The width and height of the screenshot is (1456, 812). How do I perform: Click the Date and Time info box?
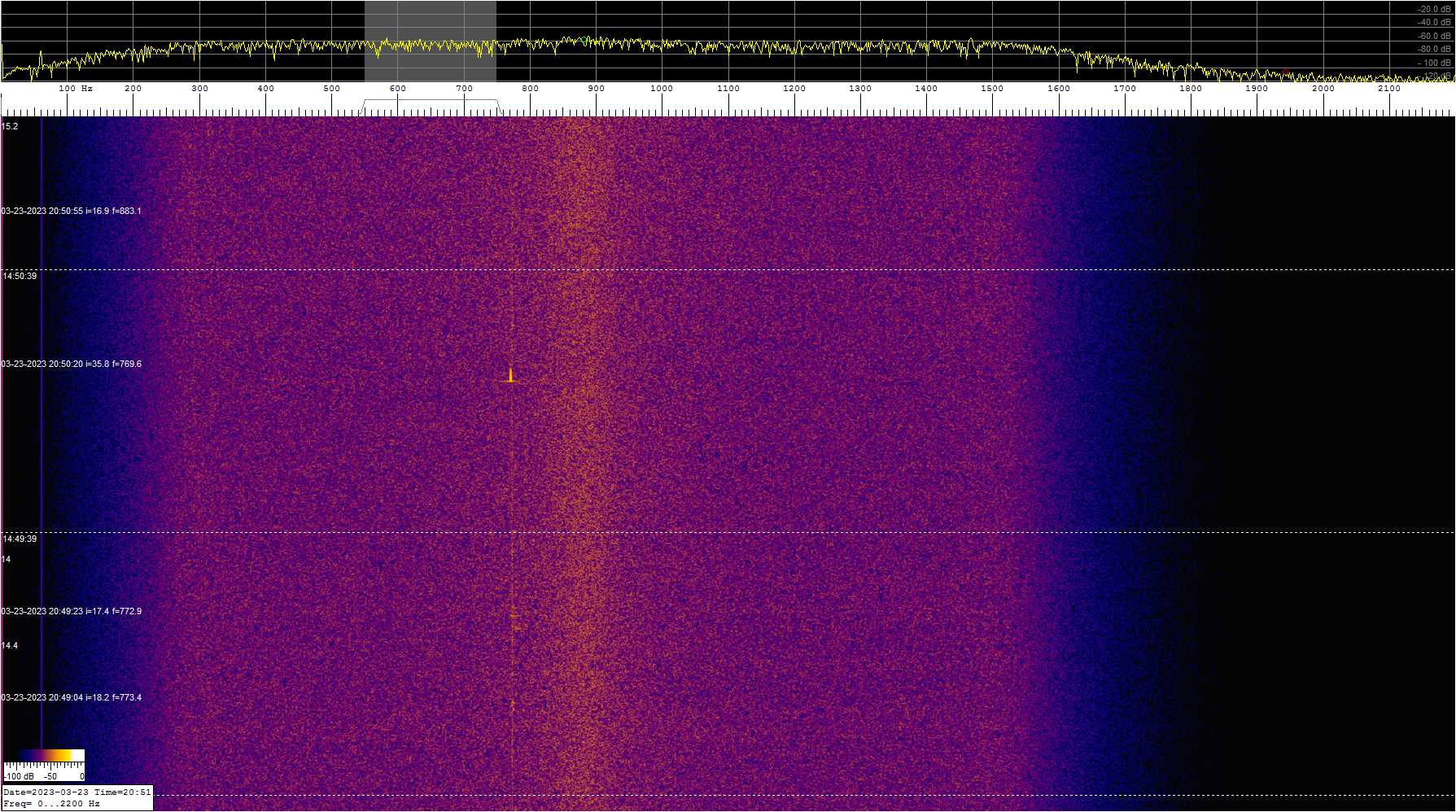[77, 798]
